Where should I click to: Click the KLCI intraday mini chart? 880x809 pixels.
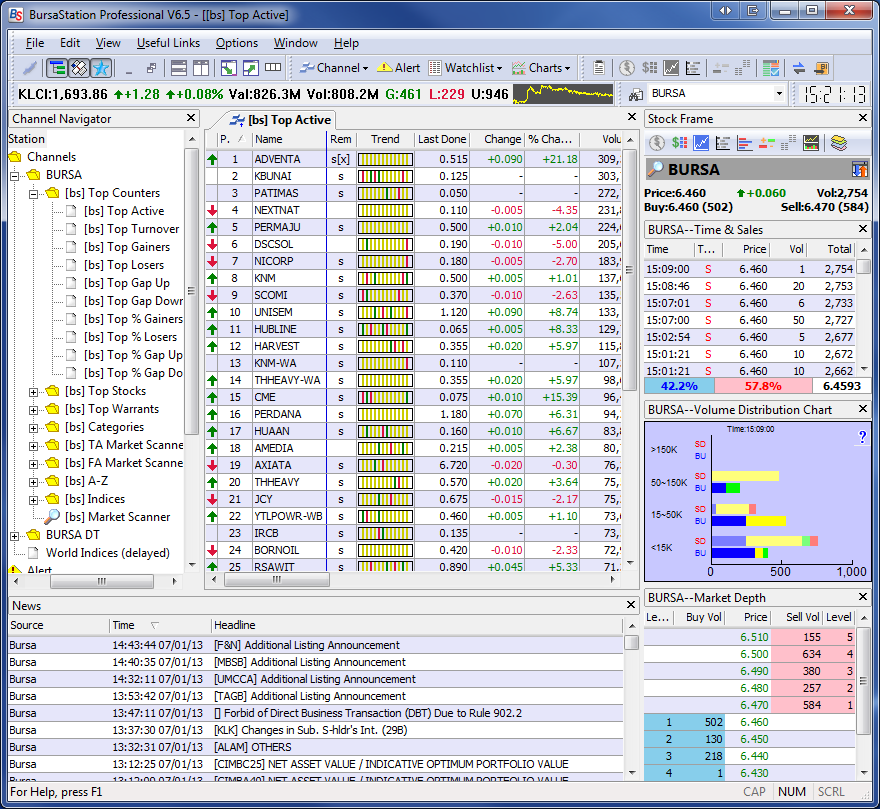click(x=563, y=94)
